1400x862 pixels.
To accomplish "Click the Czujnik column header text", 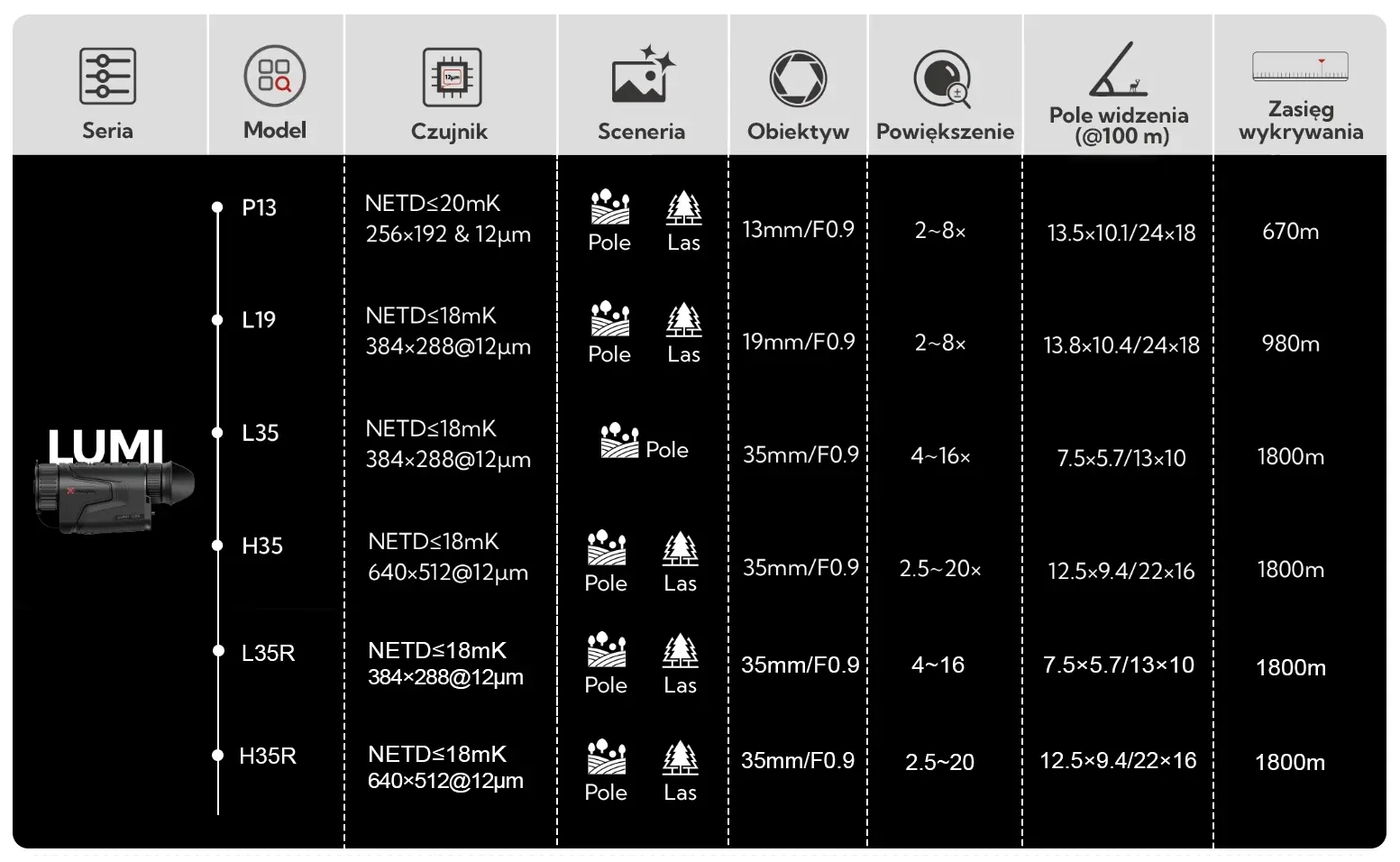I will click(449, 132).
